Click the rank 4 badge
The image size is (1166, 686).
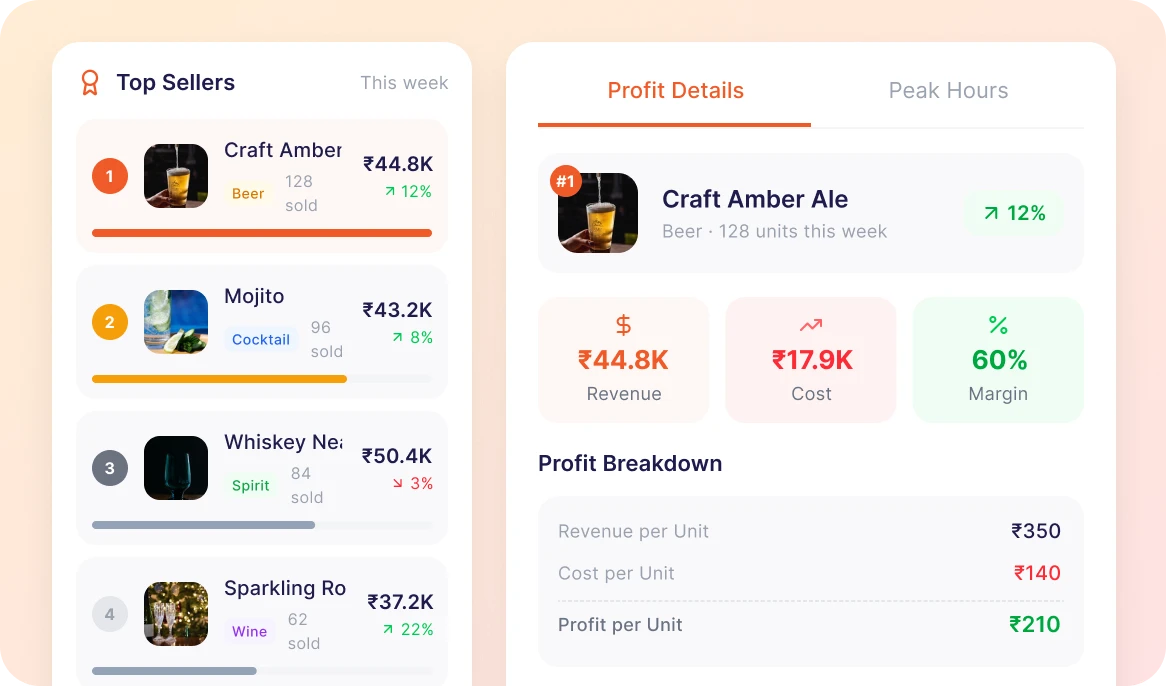tap(110, 614)
